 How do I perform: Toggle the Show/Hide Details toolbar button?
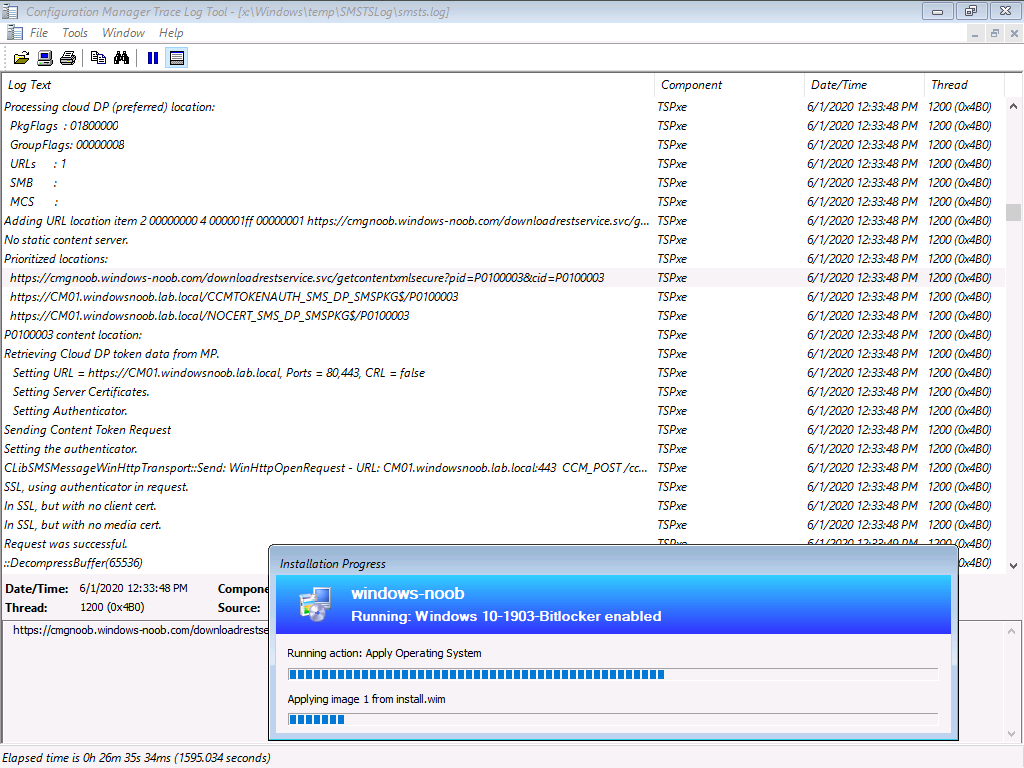[x=176, y=58]
